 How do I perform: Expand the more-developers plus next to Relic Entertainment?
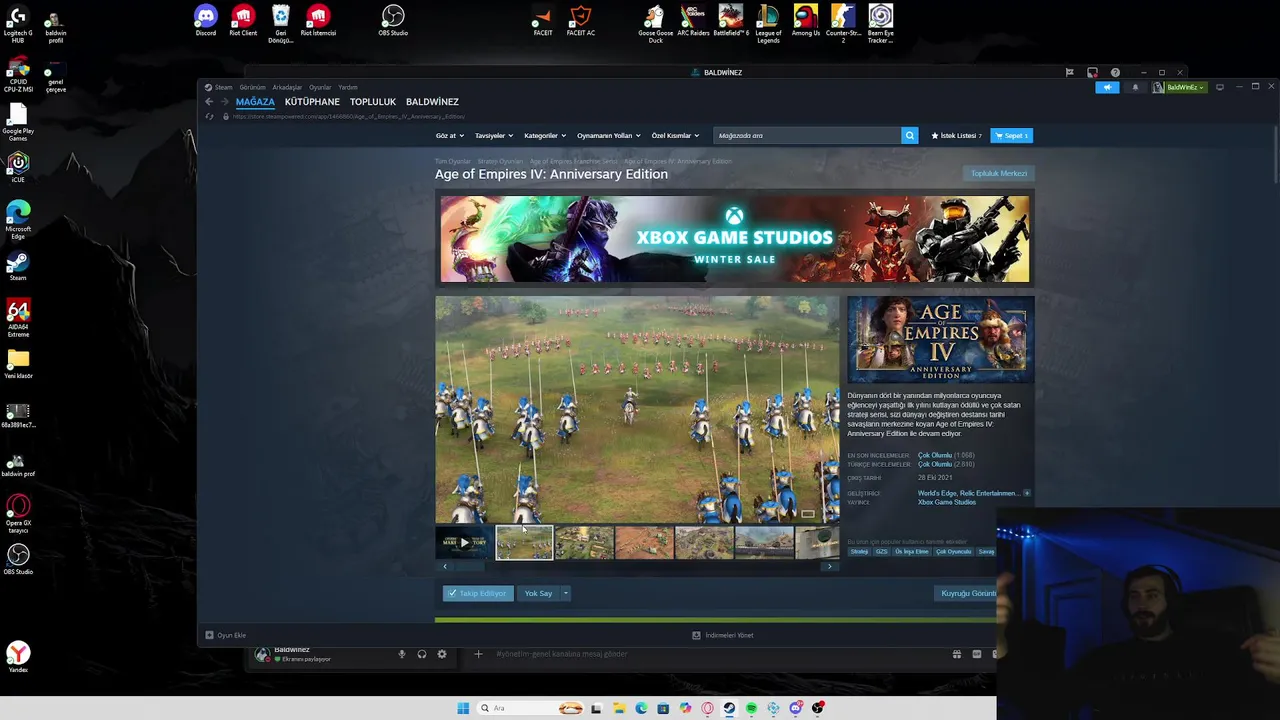pyautogui.click(x=1026, y=493)
